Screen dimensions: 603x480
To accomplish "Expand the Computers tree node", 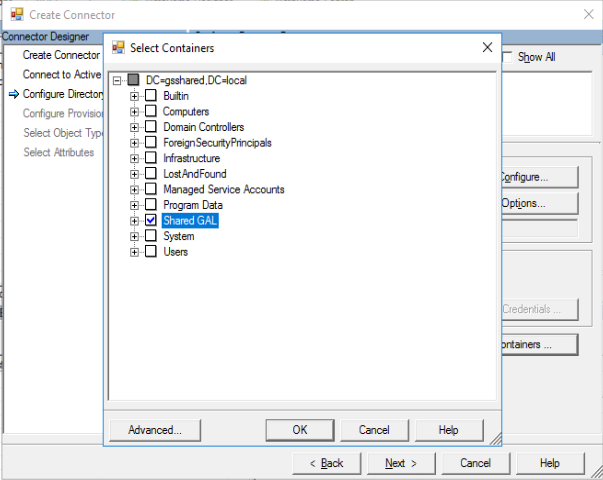I will pyautogui.click(x=134, y=112).
